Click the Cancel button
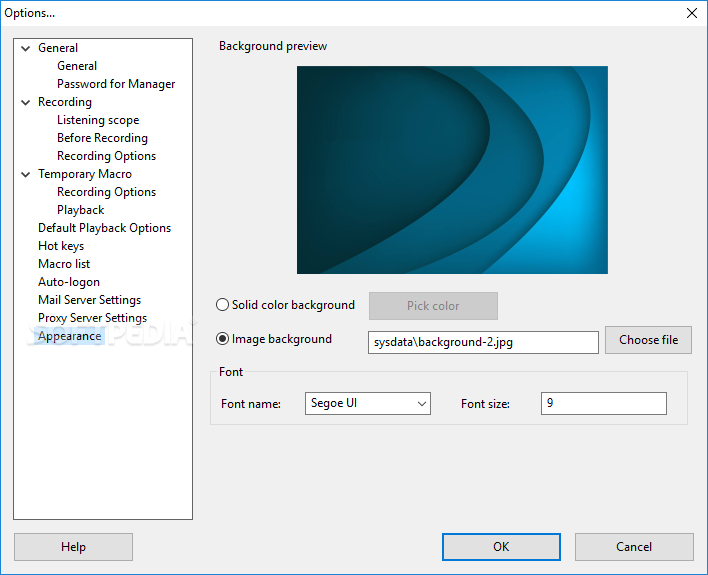The image size is (708, 575). click(x=634, y=547)
